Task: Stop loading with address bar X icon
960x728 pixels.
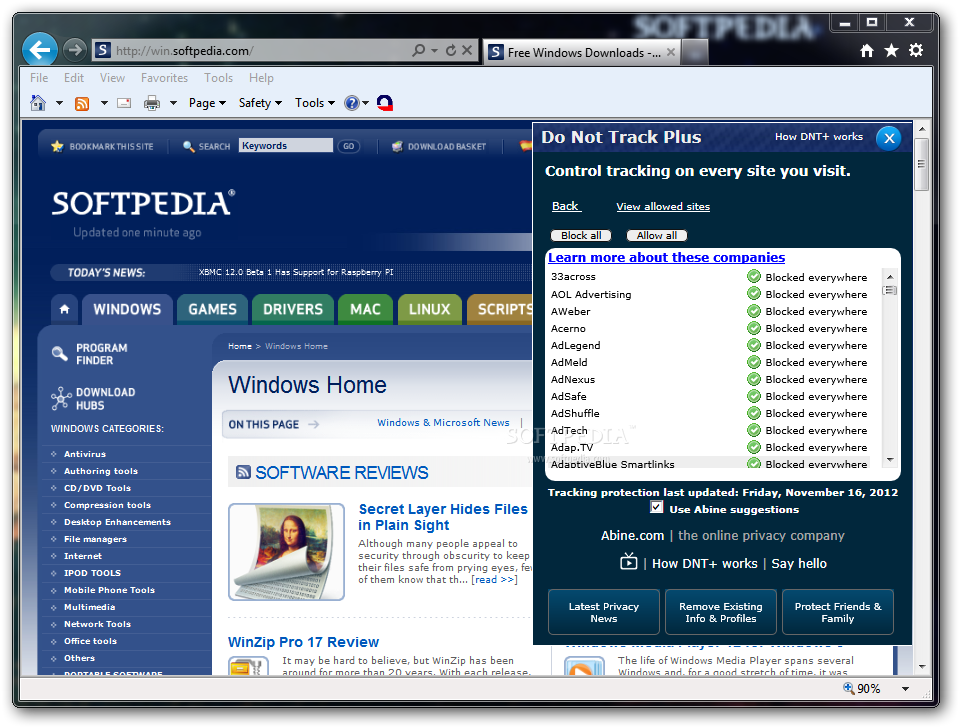Action: (x=467, y=50)
